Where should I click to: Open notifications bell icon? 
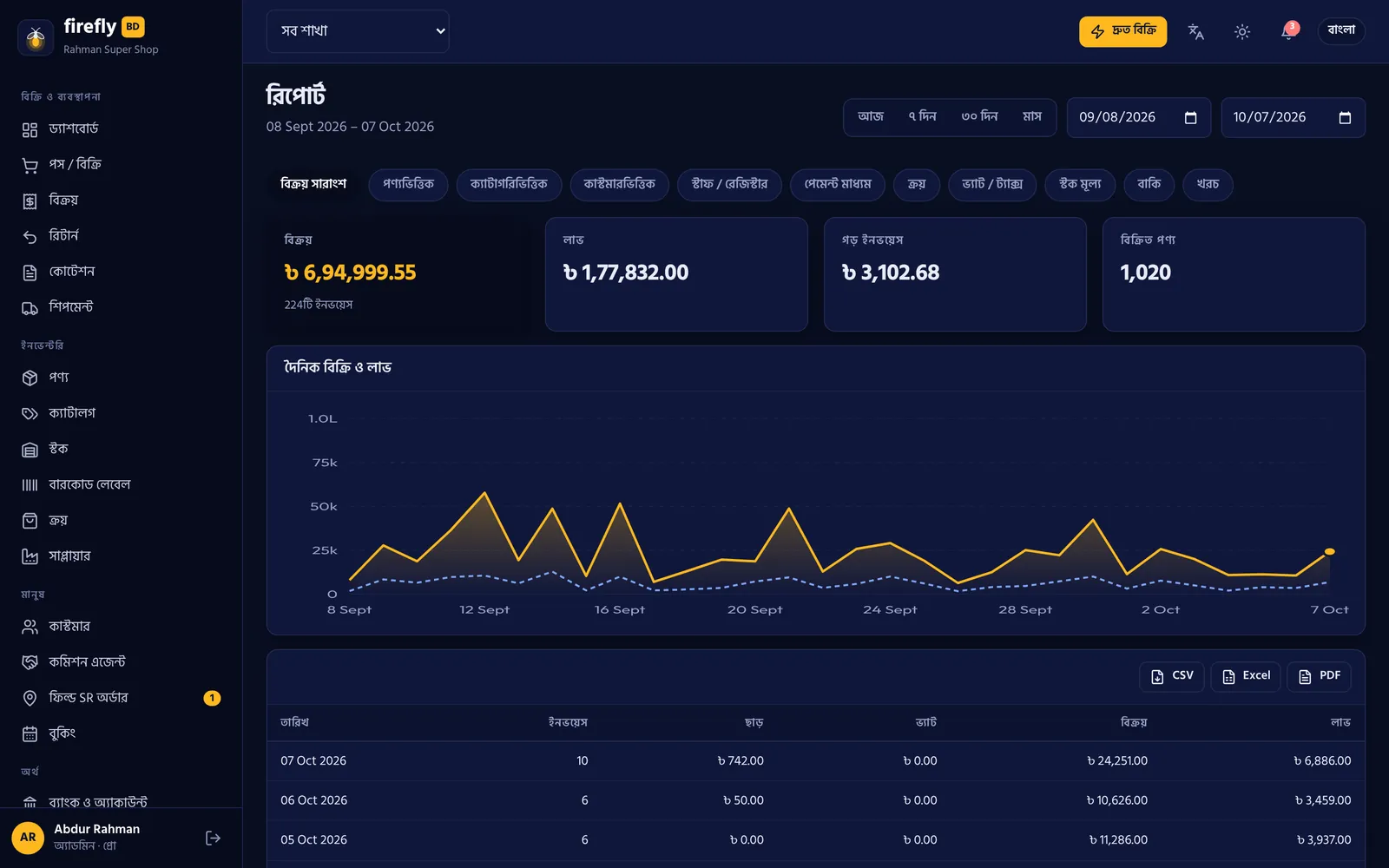1288,32
